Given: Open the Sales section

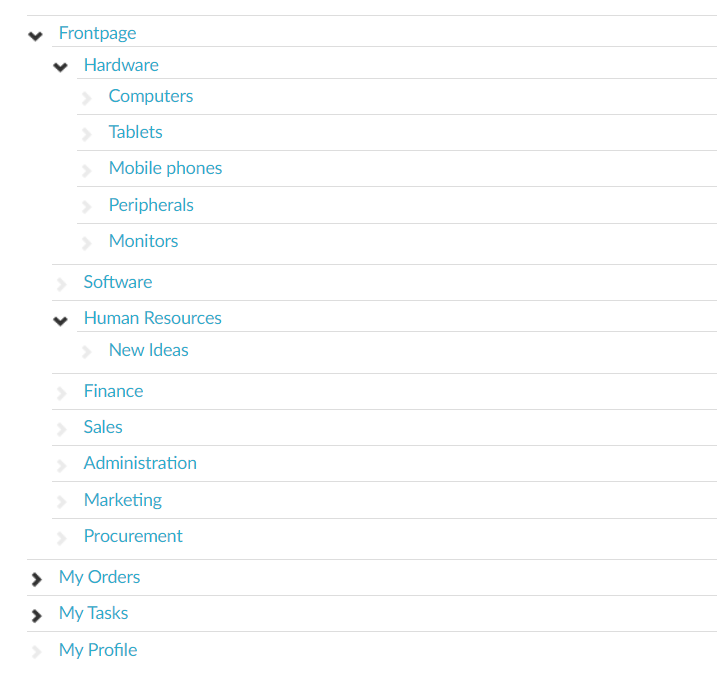Looking at the screenshot, I should tap(103, 427).
